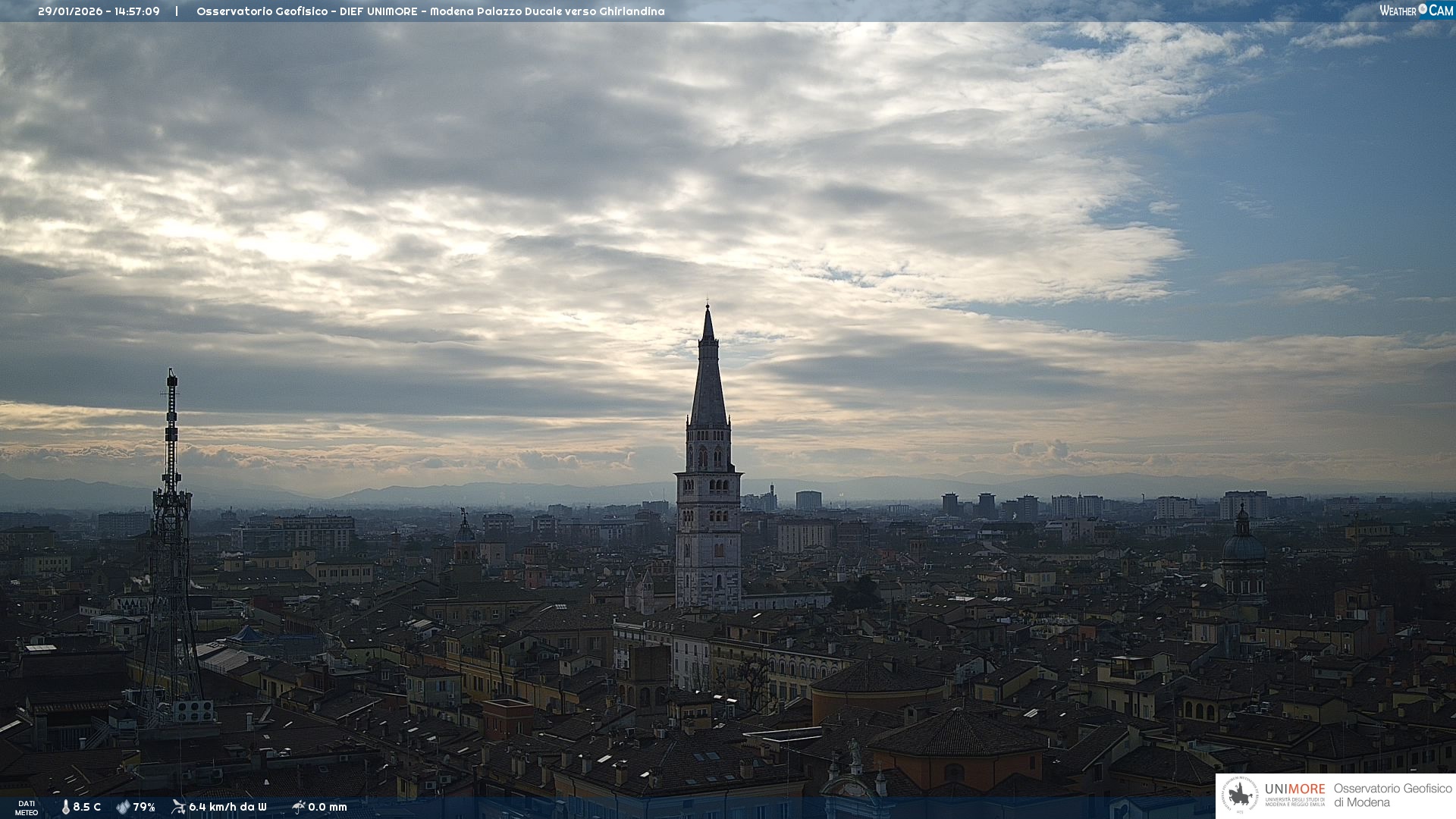Click the wind anemometer icon
The height and width of the screenshot is (819, 1456).
tap(178, 807)
